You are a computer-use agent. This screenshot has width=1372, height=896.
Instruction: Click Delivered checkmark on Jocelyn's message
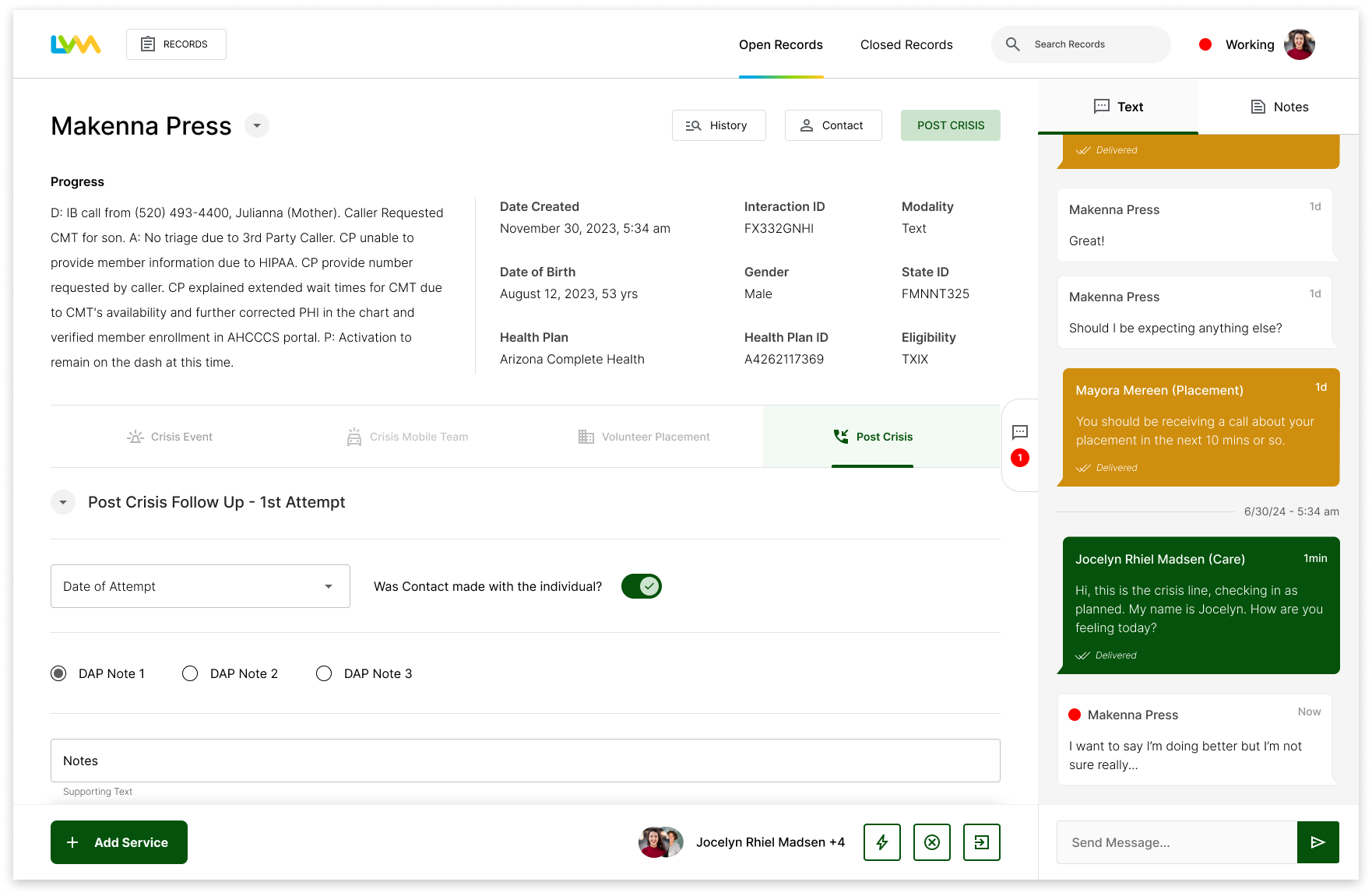(1082, 655)
